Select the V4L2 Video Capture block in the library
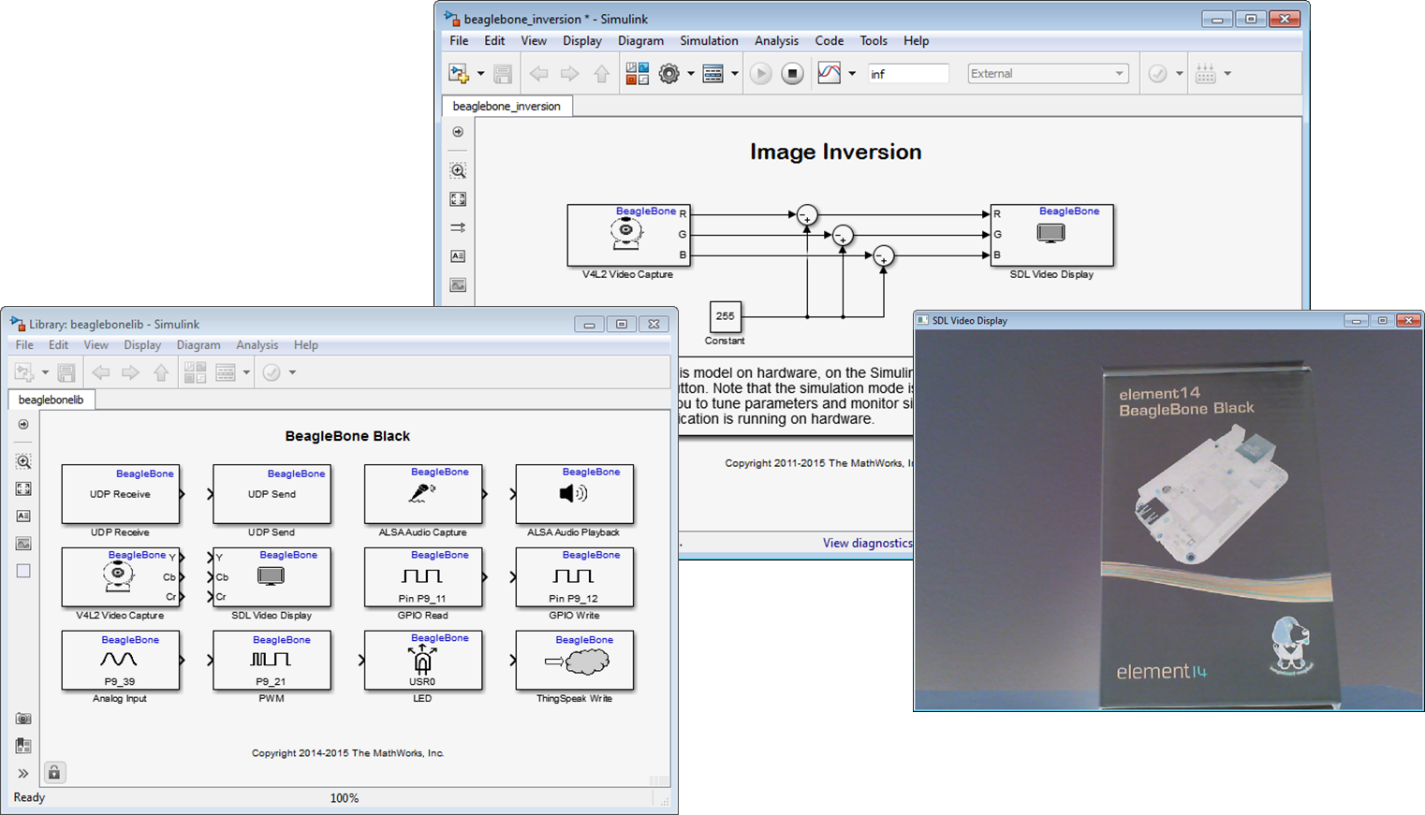 (x=120, y=577)
